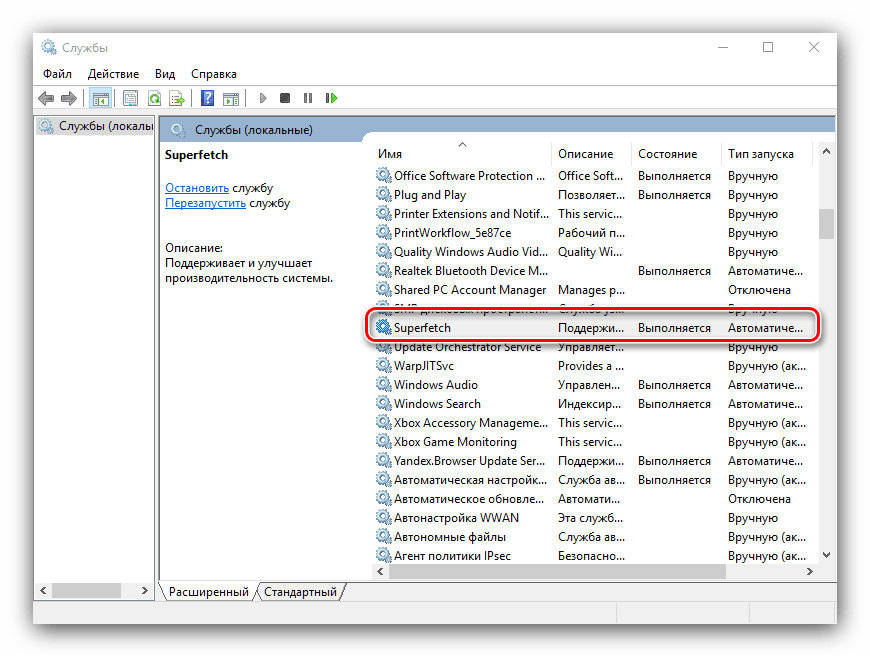Click the Остановить service link
Viewport: 870px width, 657px height.
pos(197,188)
